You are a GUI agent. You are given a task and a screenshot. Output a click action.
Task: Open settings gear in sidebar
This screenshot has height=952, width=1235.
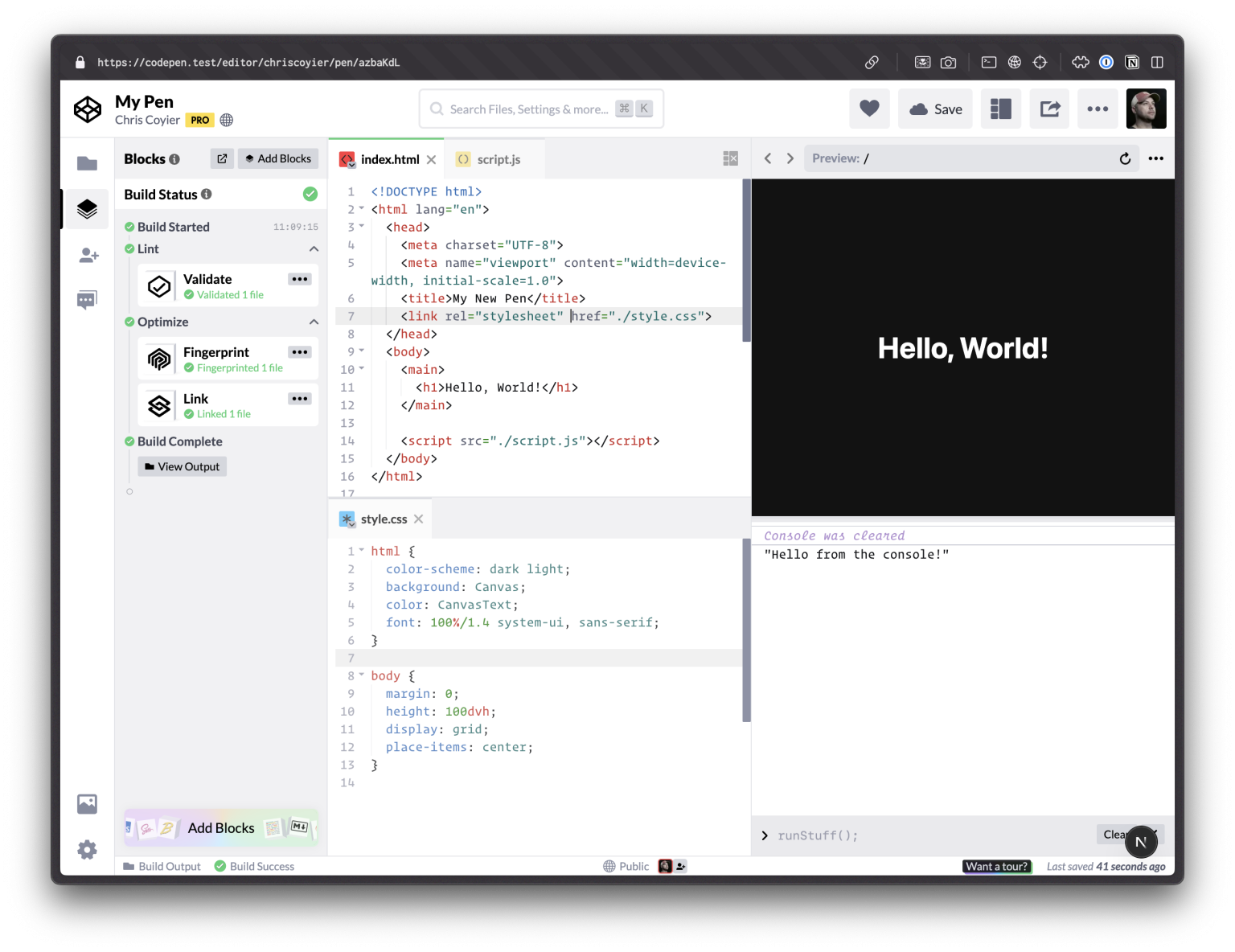pyautogui.click(x=87, y=850)
